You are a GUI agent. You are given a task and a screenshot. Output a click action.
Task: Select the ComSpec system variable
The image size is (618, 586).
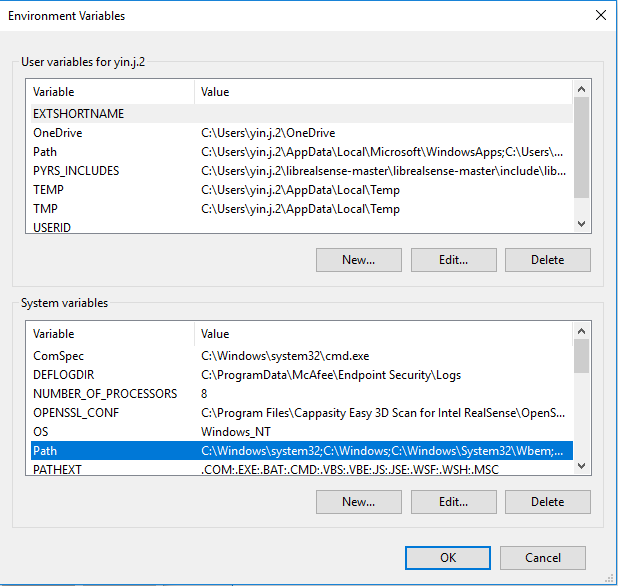[x=302, y=356]
